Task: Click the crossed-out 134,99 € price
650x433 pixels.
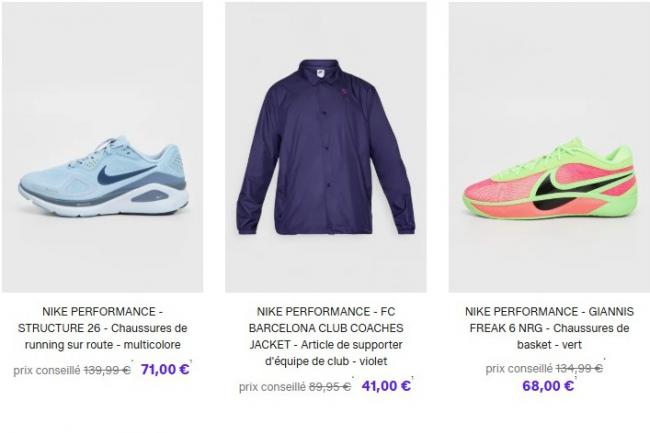Action: click(579, 368)
